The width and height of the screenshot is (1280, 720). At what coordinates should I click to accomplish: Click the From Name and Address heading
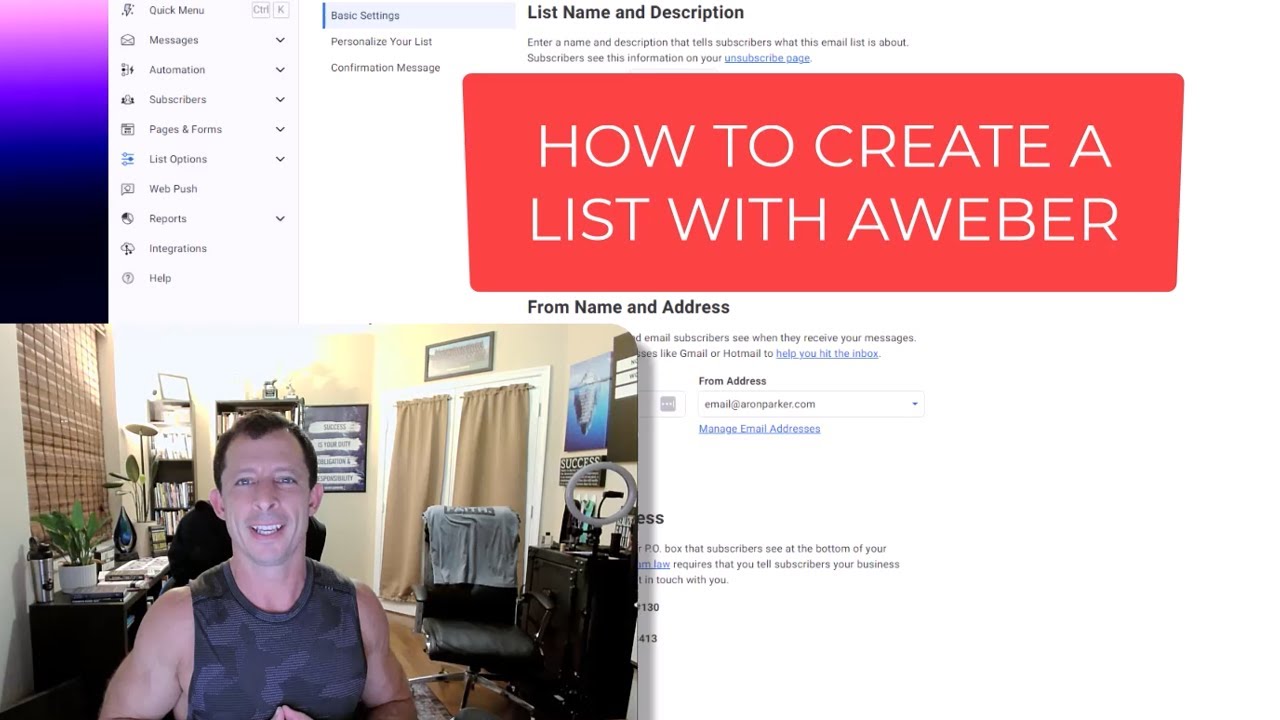pos(628,307)
